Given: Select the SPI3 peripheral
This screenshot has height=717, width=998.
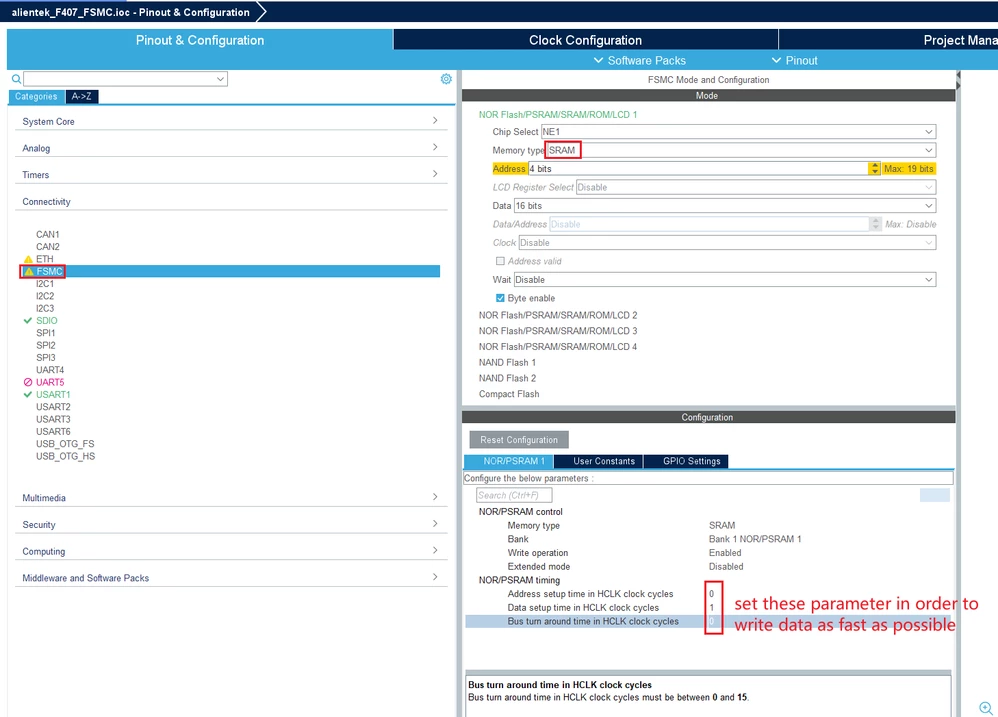Looking at the screenshot, I should tap(46, 358).
